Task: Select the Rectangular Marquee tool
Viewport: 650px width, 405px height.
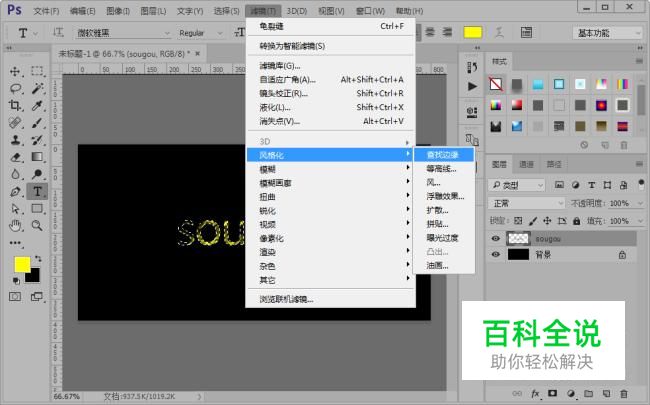Action: coord(37,71)
